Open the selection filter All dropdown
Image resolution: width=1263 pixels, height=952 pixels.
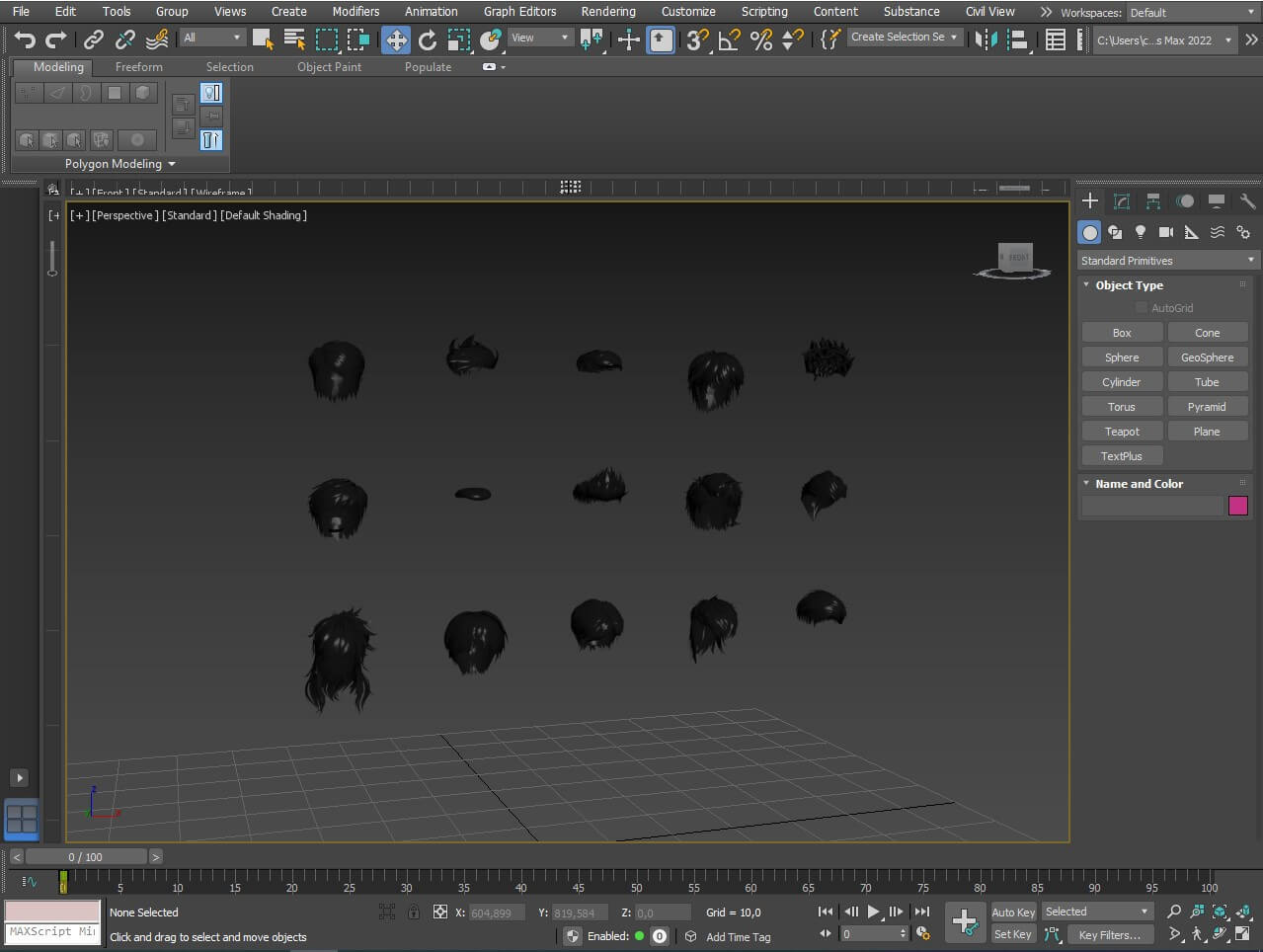(212, 38)
